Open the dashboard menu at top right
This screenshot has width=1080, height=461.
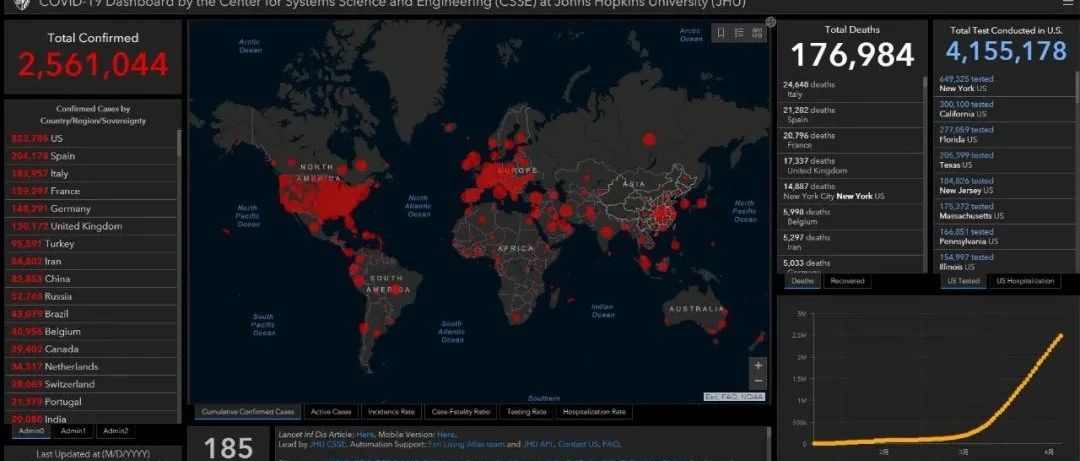pos(1068,3)
